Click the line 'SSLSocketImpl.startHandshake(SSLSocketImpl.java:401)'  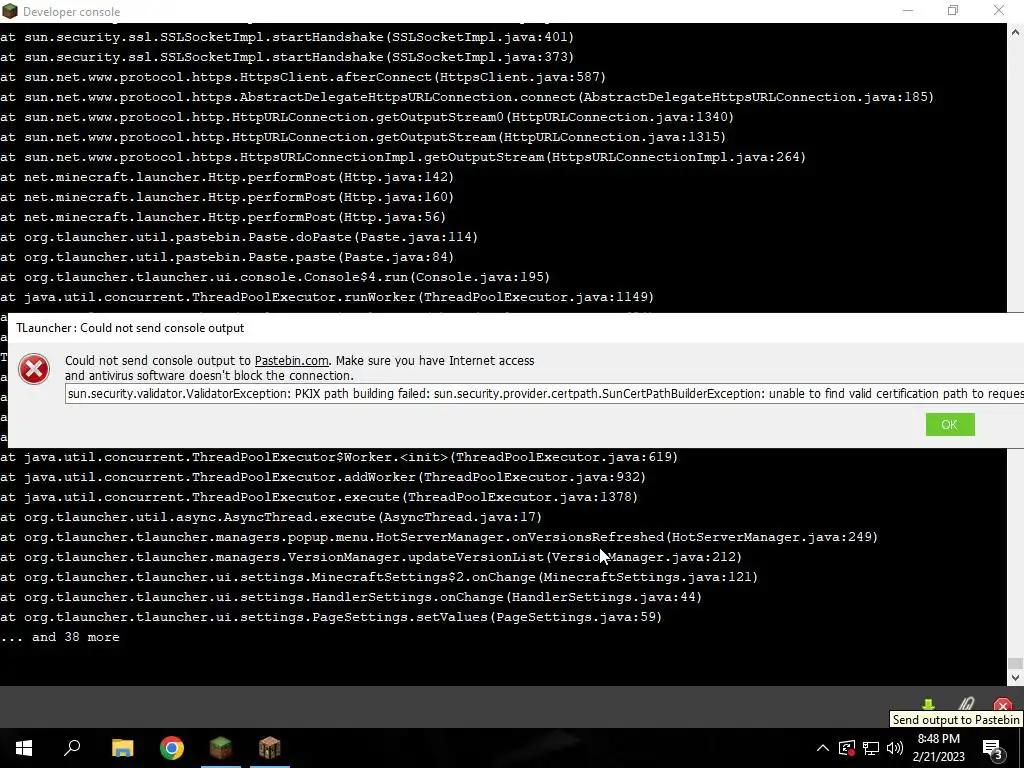[287, 37]
